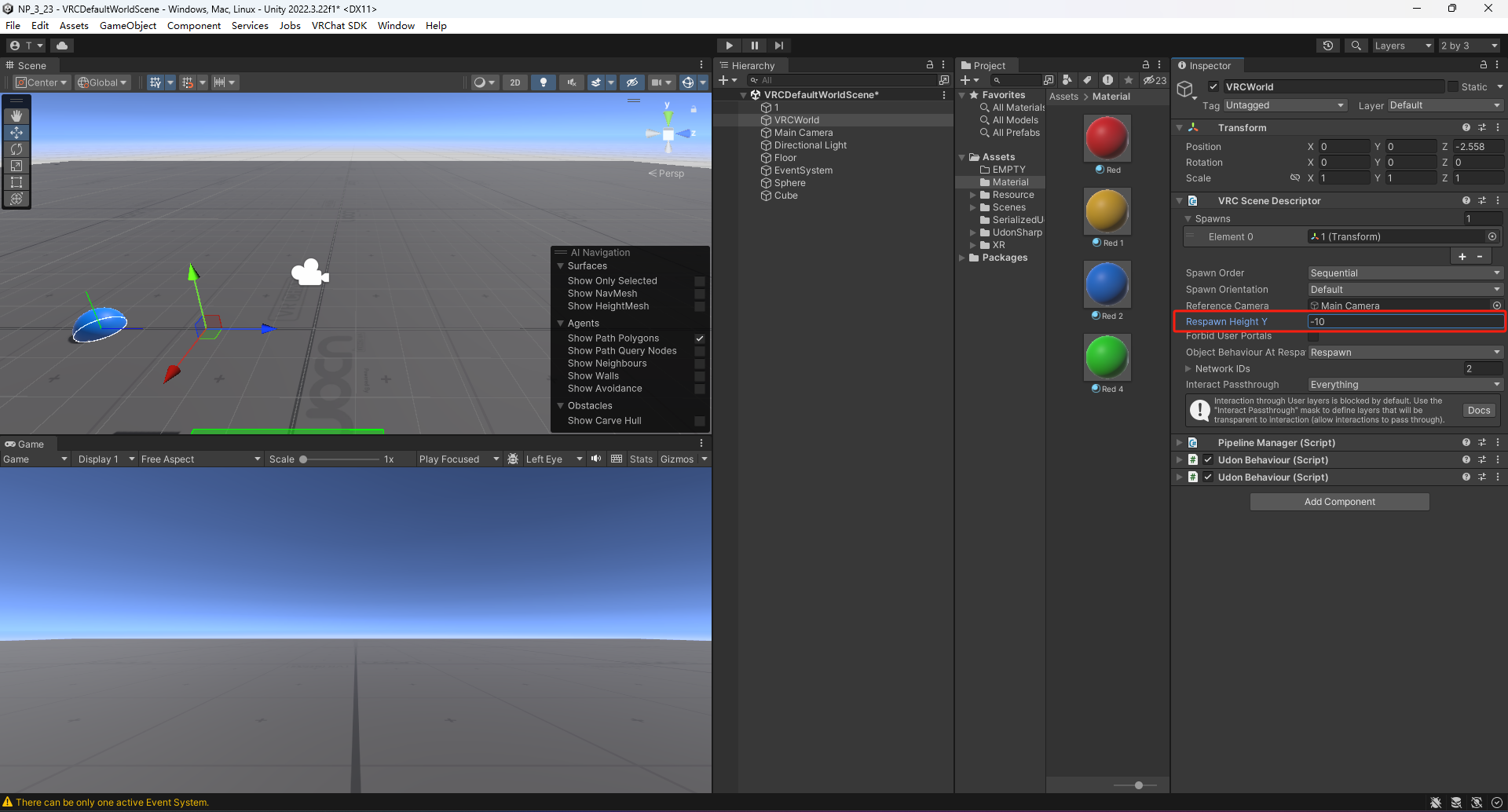Toggle Game view audio mute icon
Screen dimensions: 1508x812
pyautogui.click(x=596, y=459)
